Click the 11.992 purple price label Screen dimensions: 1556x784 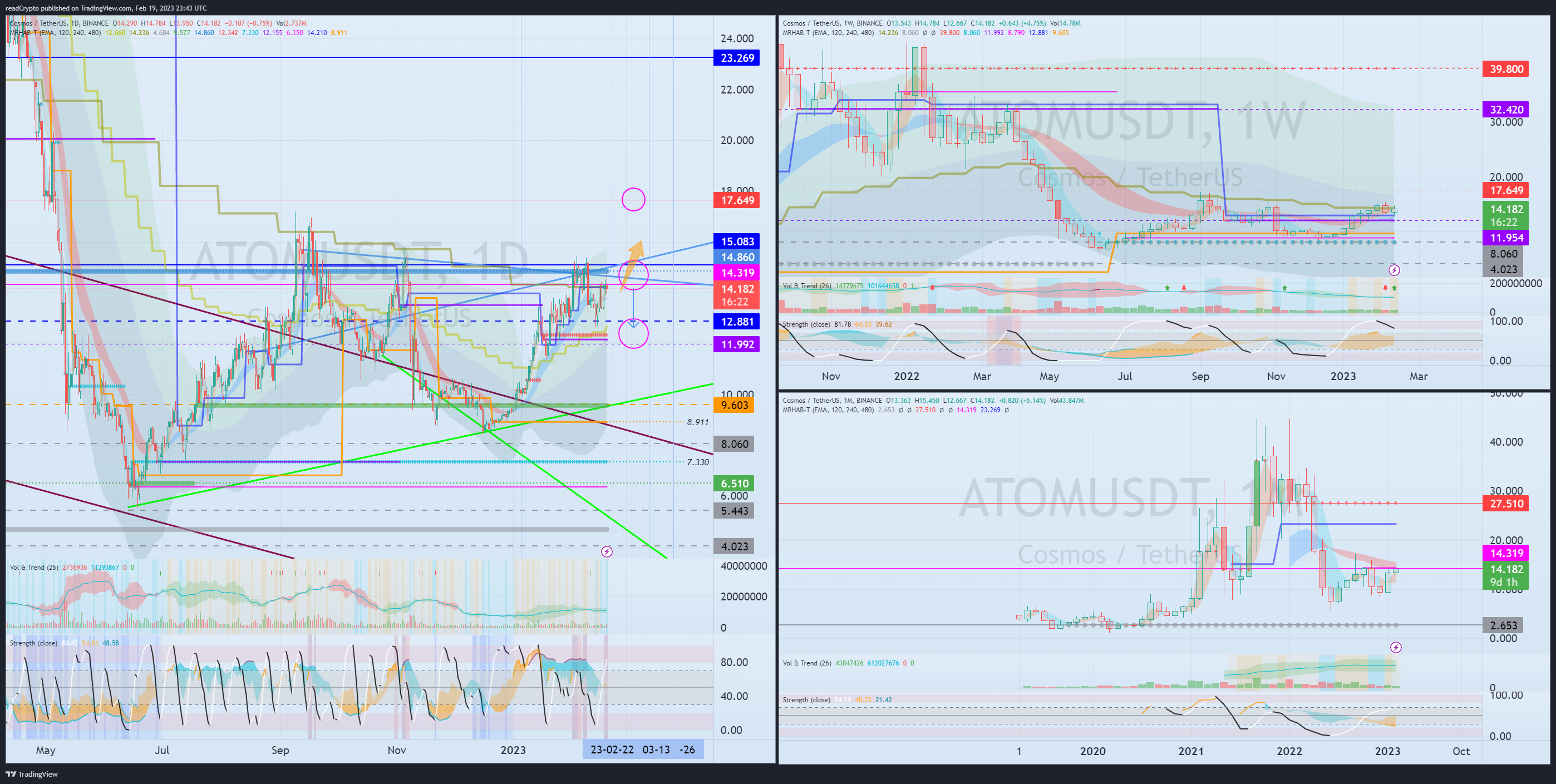point(736,344)
